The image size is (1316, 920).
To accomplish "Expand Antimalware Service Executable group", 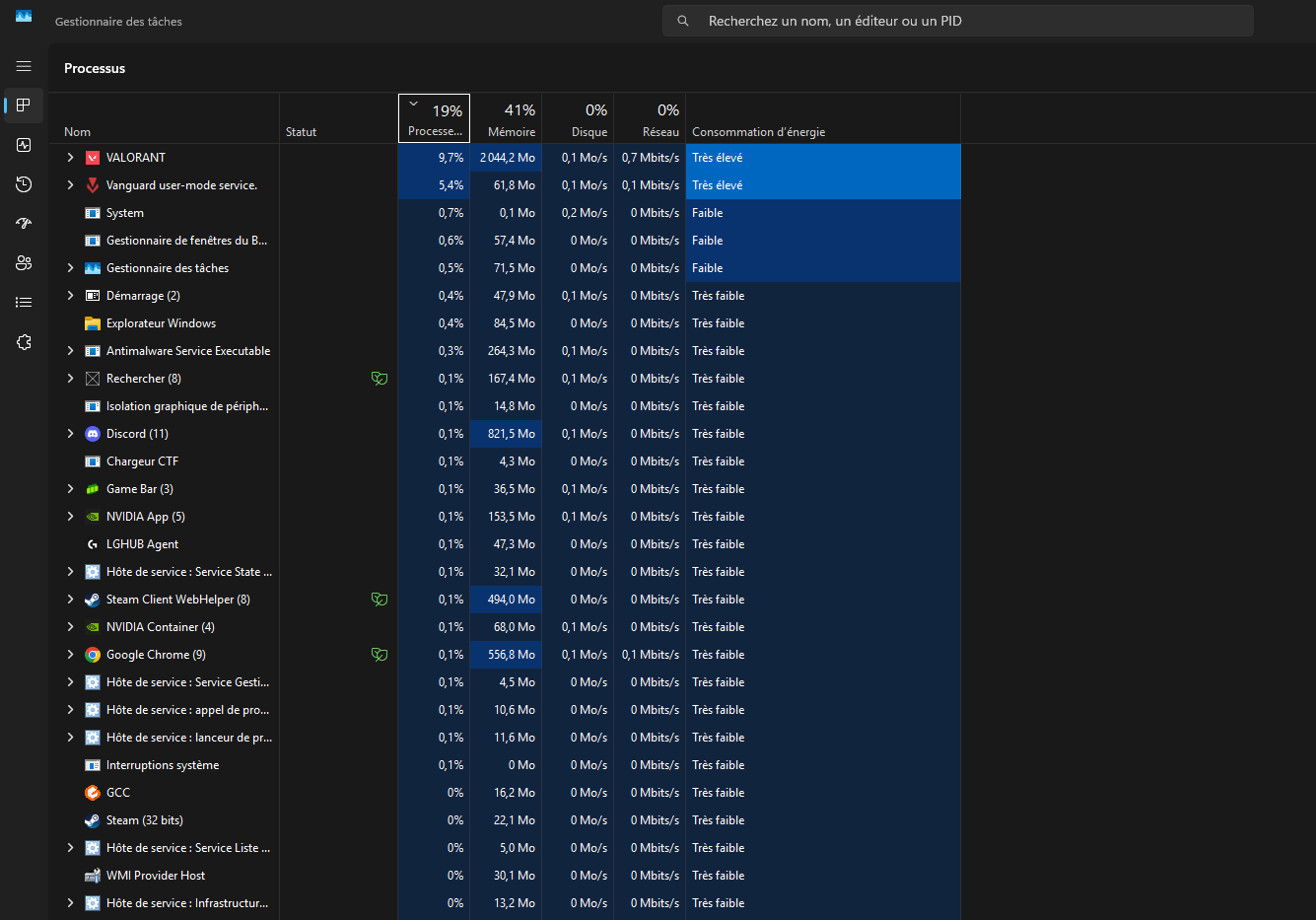I will point(70,351).
